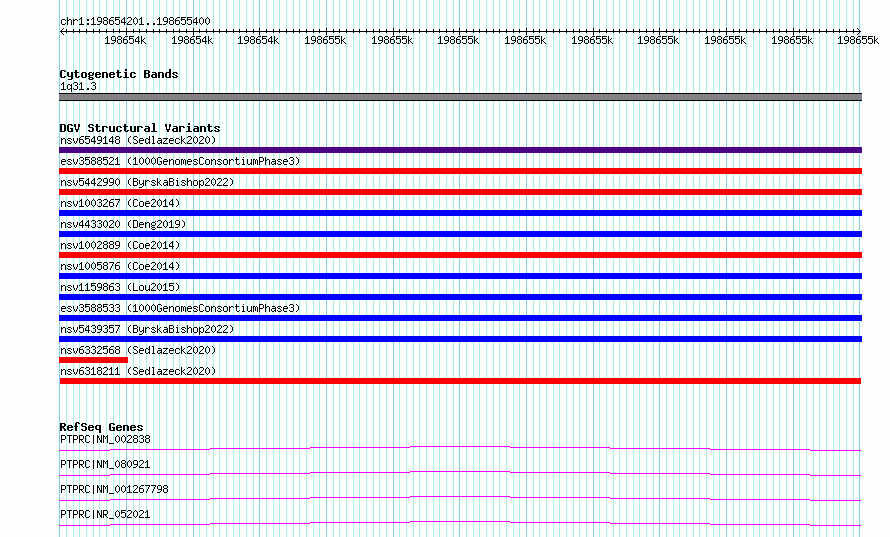Click the blue nsv1159863 variant bar

460,297
